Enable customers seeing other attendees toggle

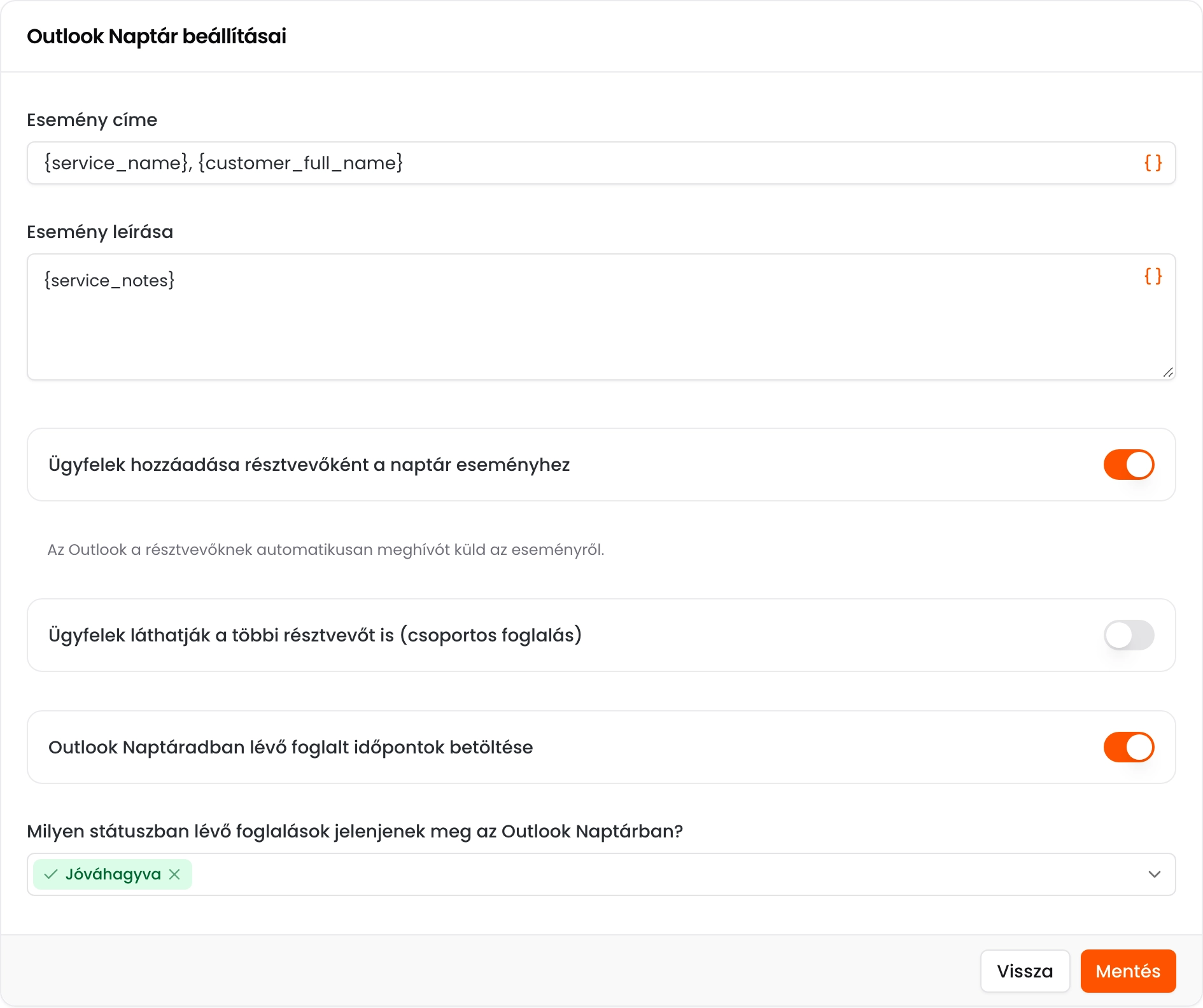(x=1129, y=635)
